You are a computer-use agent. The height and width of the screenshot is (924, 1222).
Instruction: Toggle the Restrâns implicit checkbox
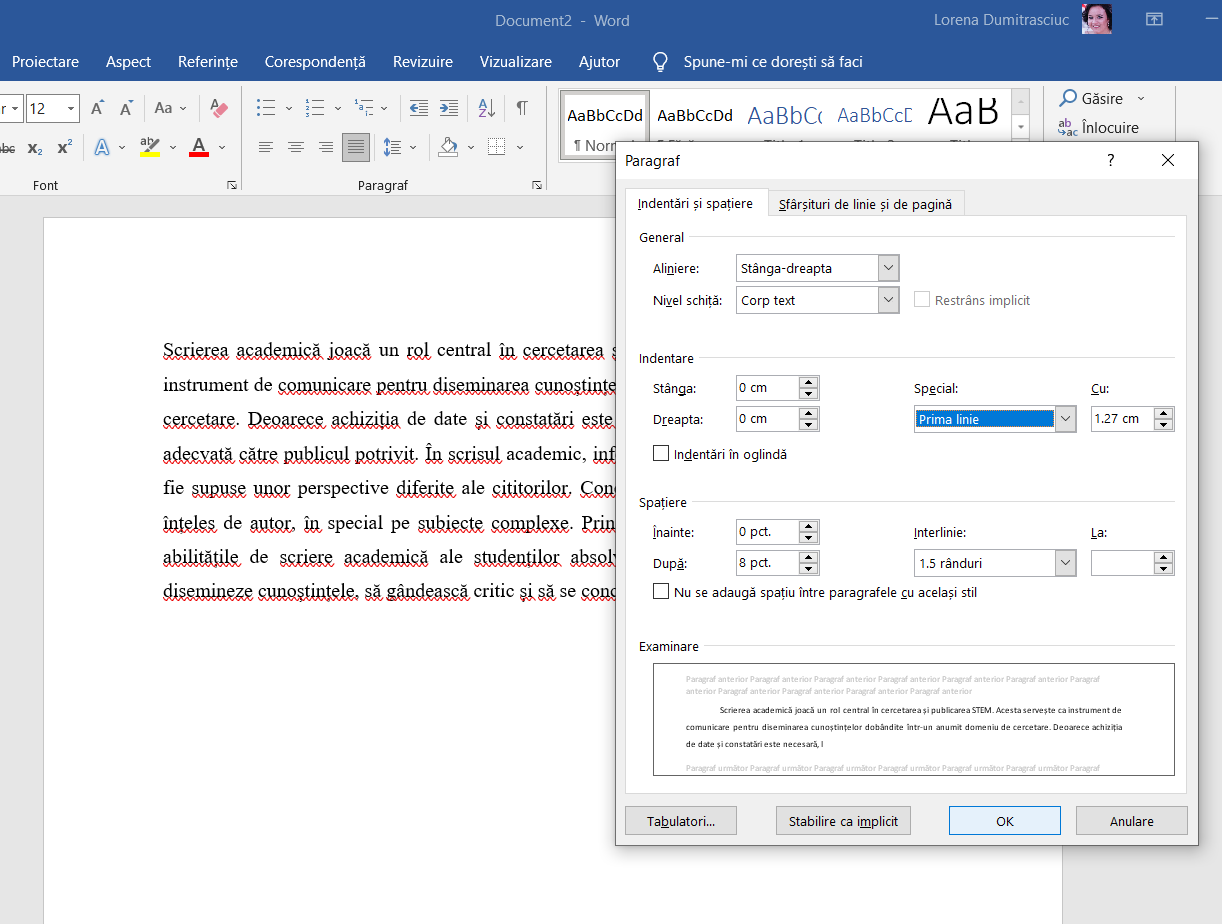[922, 300]
